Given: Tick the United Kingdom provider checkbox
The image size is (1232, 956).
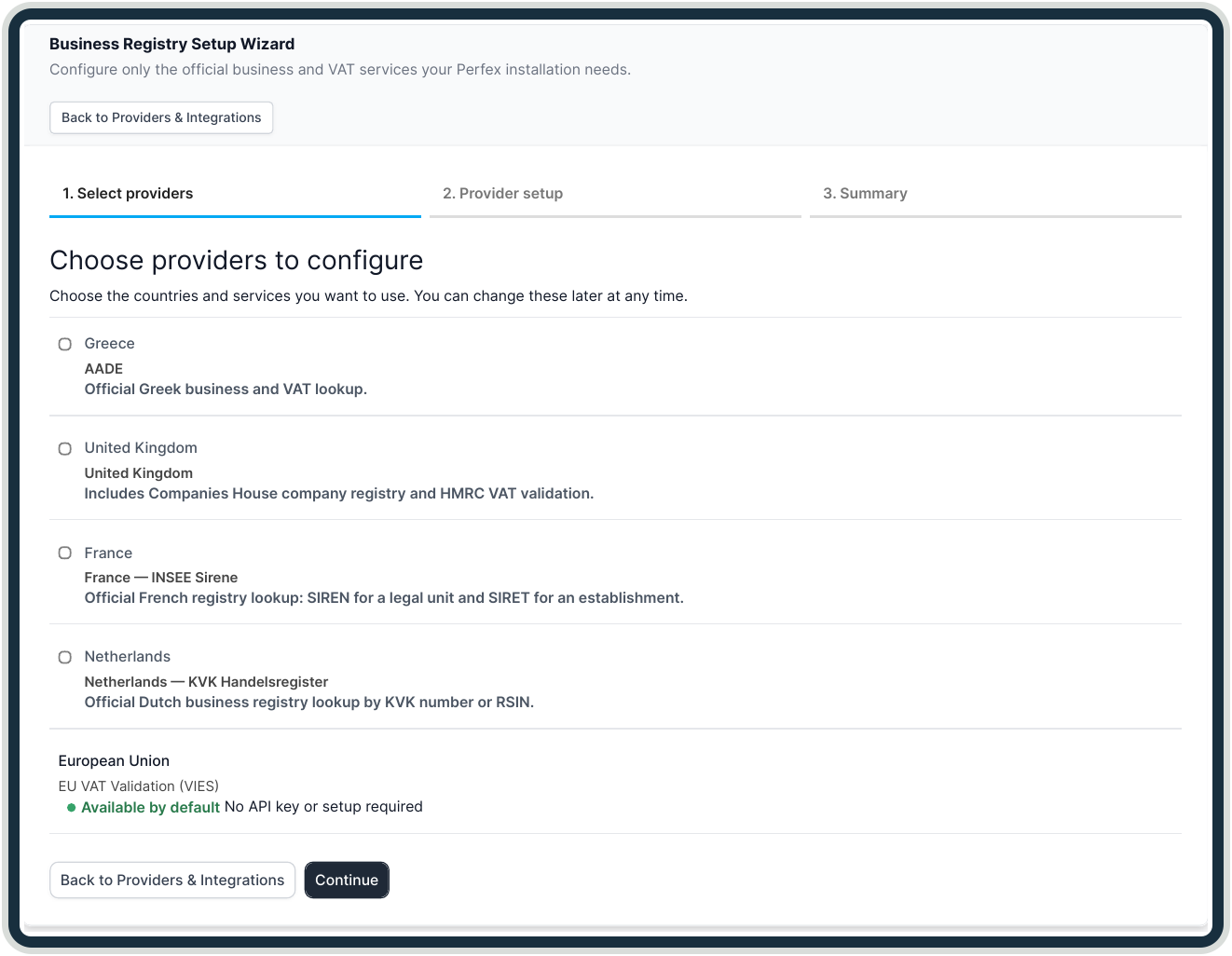Looking at the screenshot, I should pos(65,448).
